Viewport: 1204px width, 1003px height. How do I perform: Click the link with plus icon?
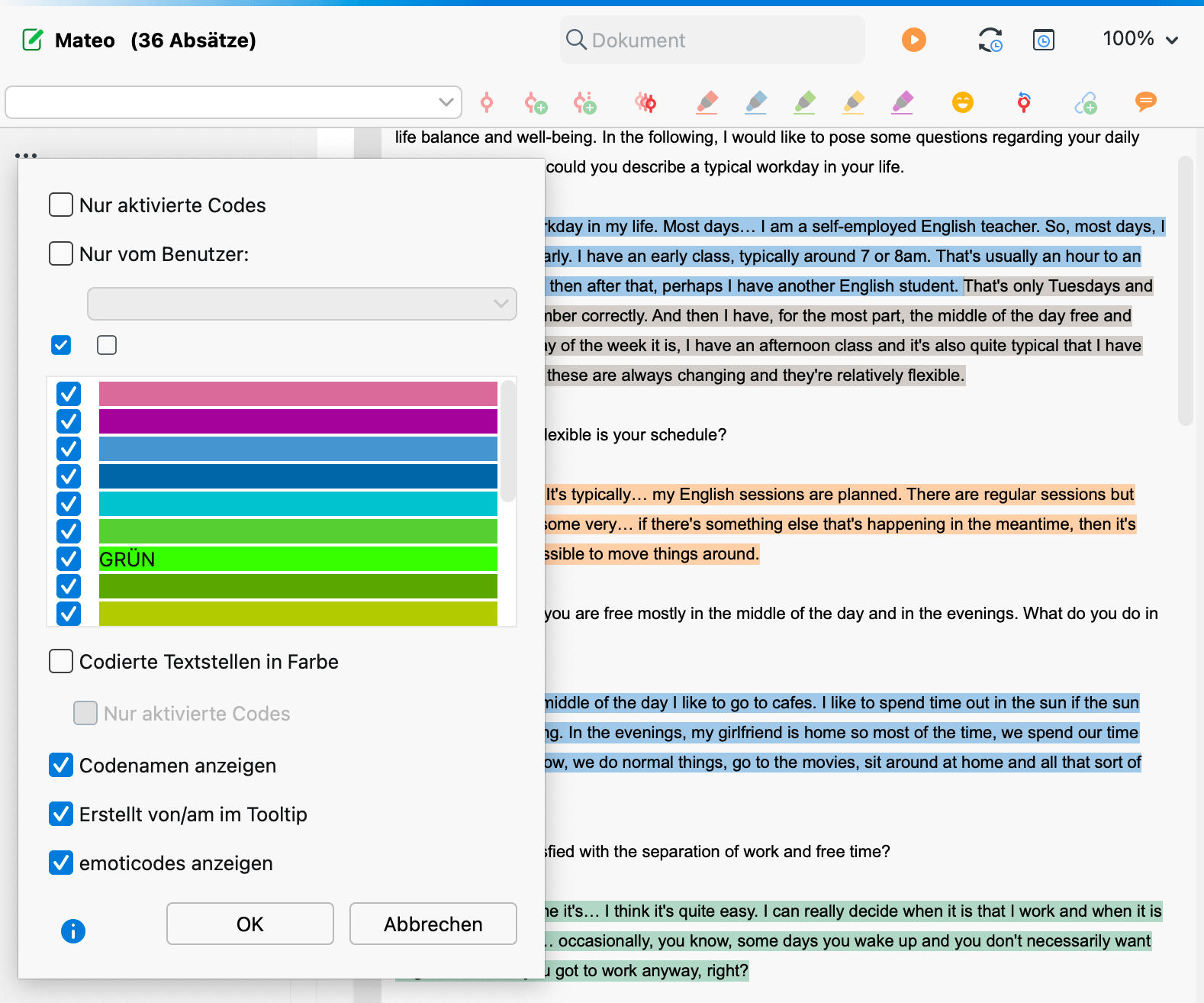pos(1086,103)
